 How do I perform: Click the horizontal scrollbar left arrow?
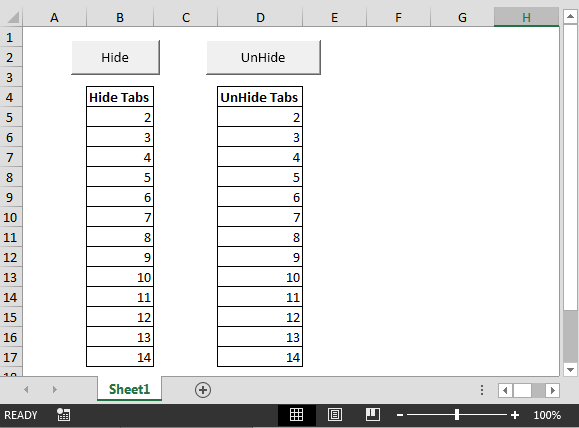pos(505,390)
